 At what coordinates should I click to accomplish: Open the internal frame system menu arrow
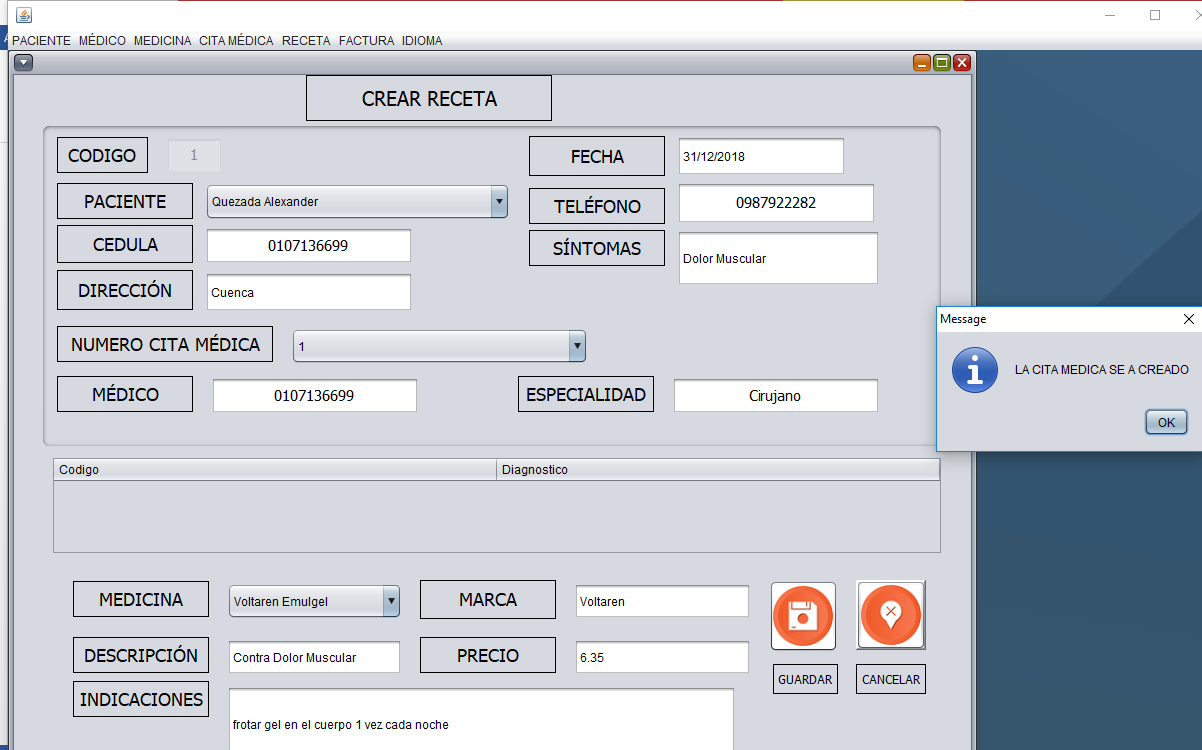tap(24, 62)
